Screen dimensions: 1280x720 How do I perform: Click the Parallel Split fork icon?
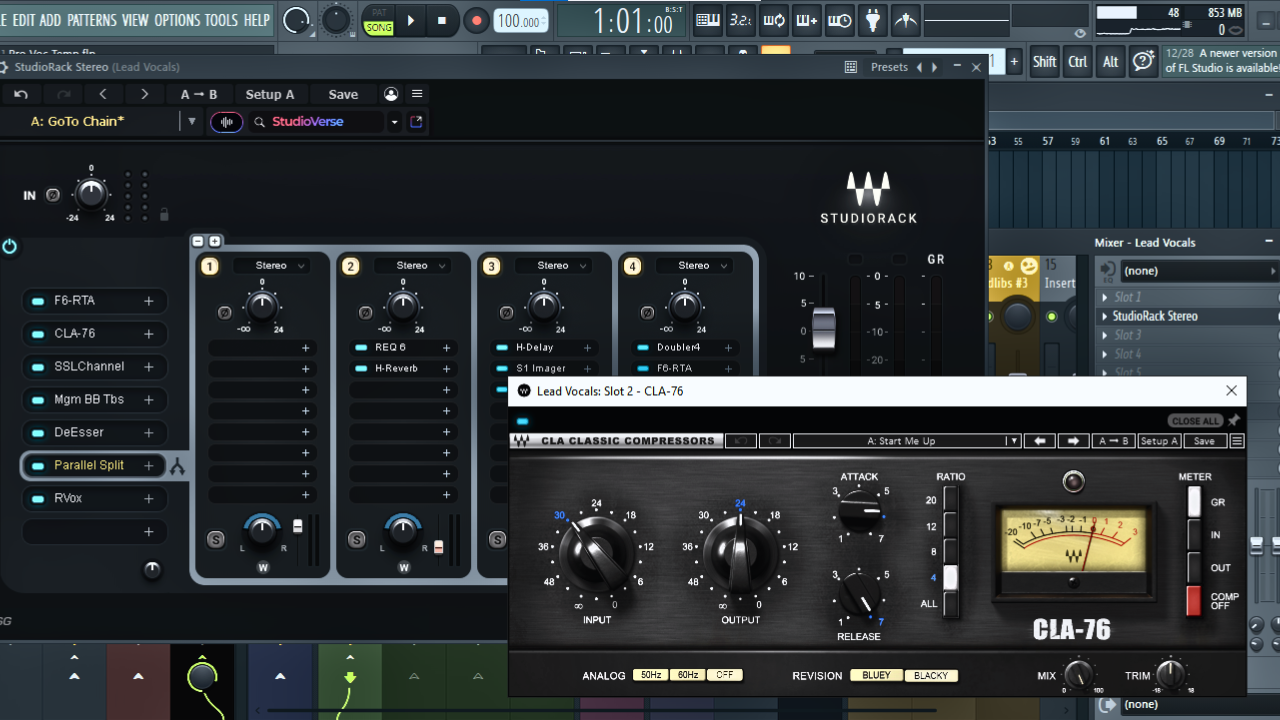[x=177, y=466]
